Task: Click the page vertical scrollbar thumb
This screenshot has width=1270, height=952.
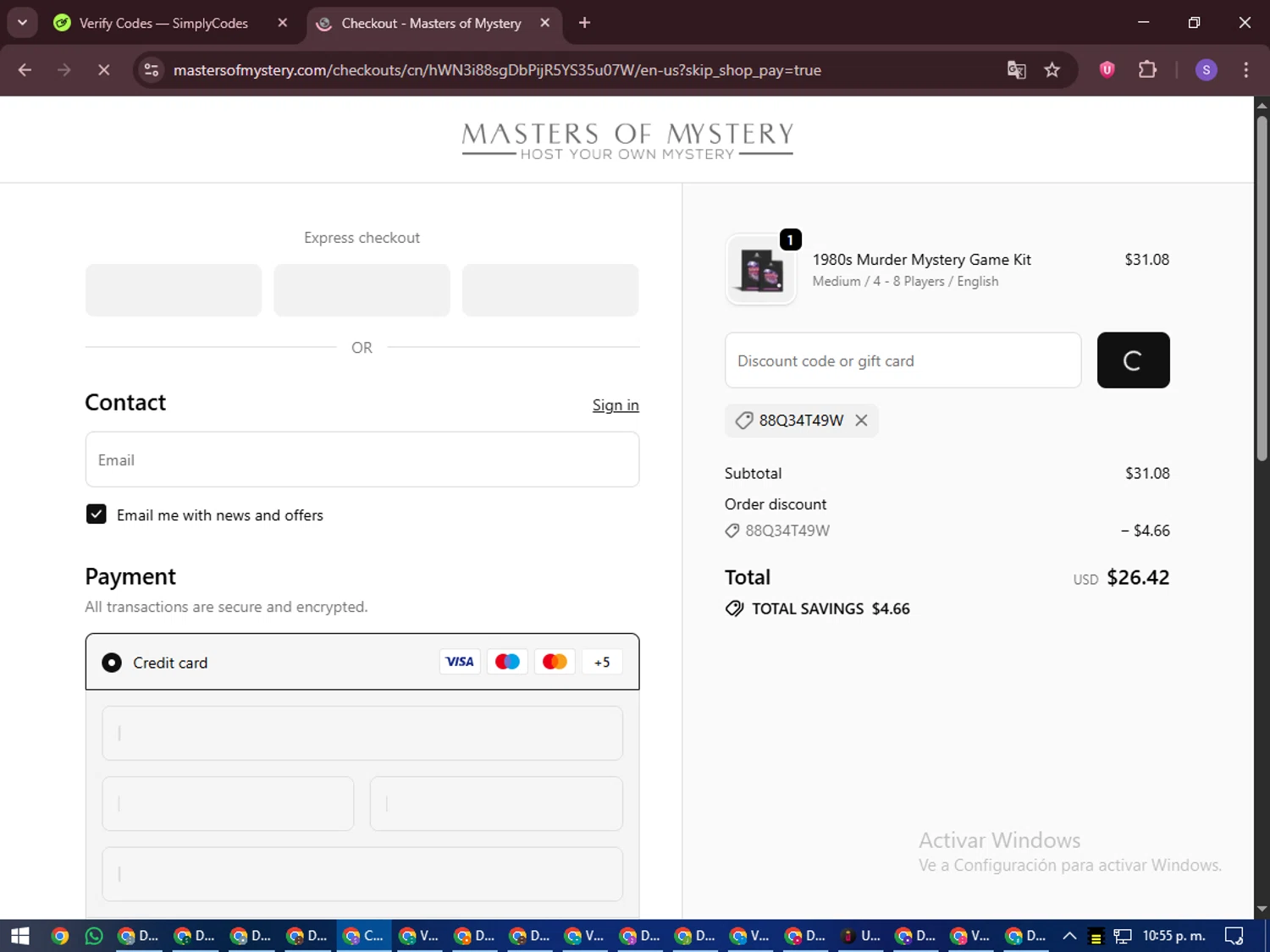Action: [x=1262, y=288]
